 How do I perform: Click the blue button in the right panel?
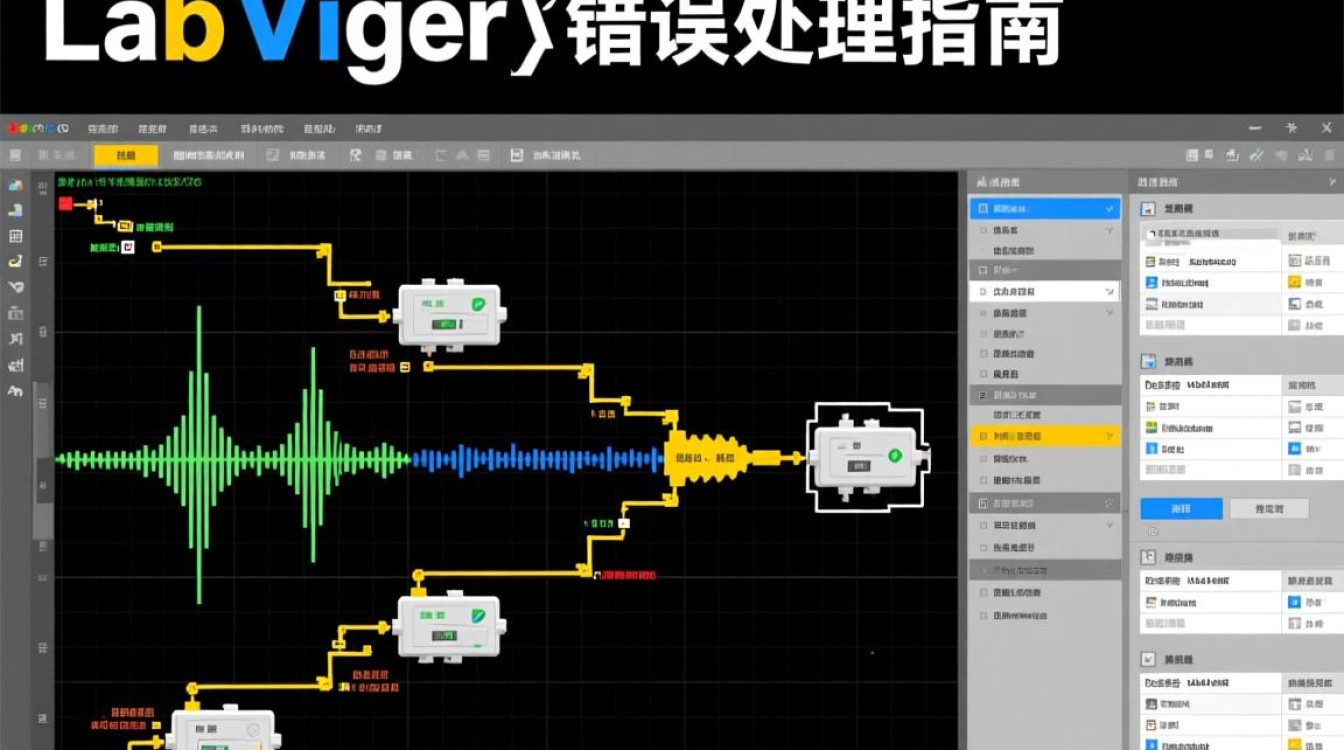[1181, 508]
